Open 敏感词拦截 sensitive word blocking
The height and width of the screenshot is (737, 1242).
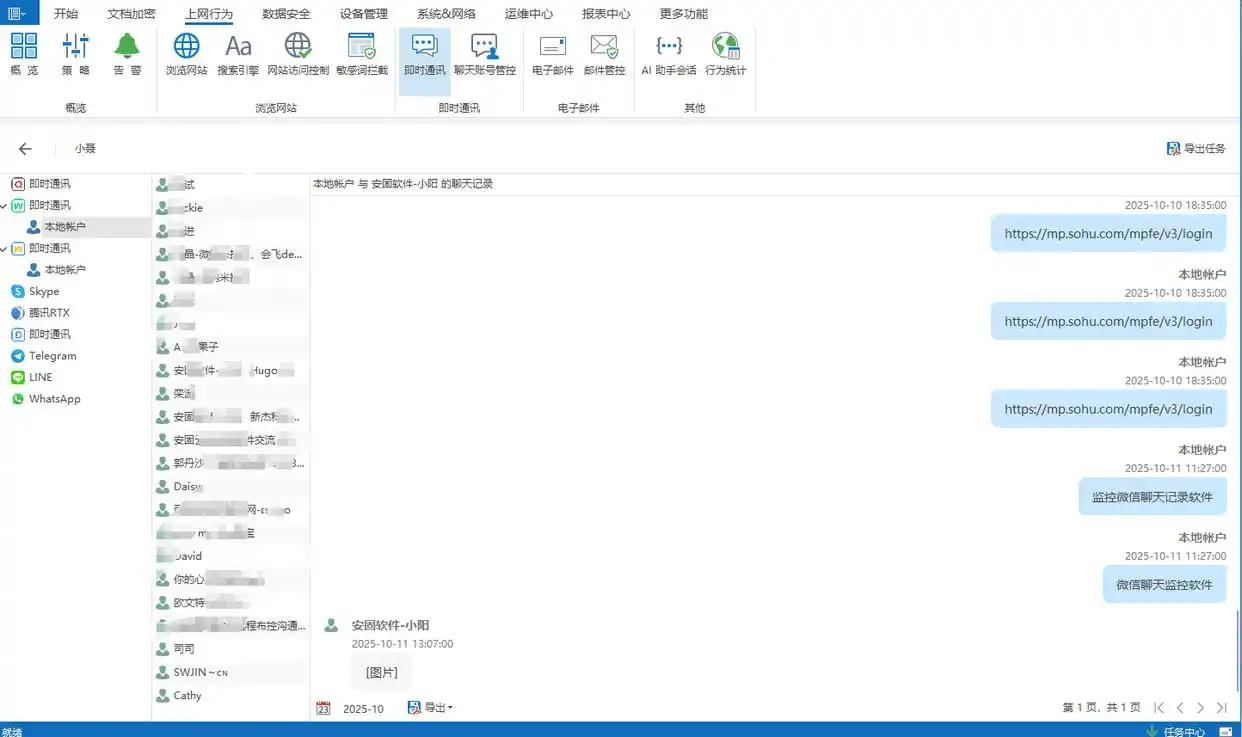361,54
